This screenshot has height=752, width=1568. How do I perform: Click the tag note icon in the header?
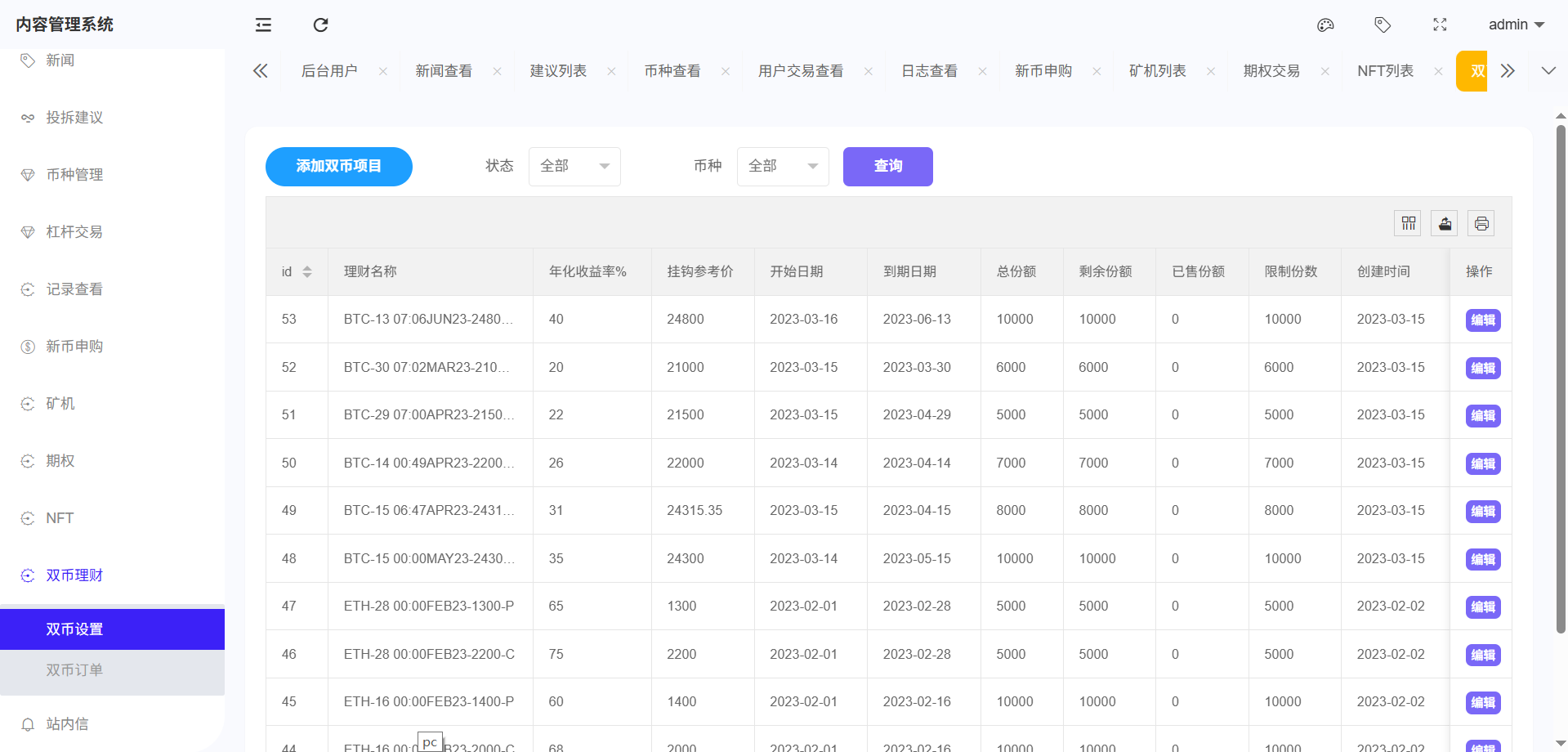(x=1383, y=25)
